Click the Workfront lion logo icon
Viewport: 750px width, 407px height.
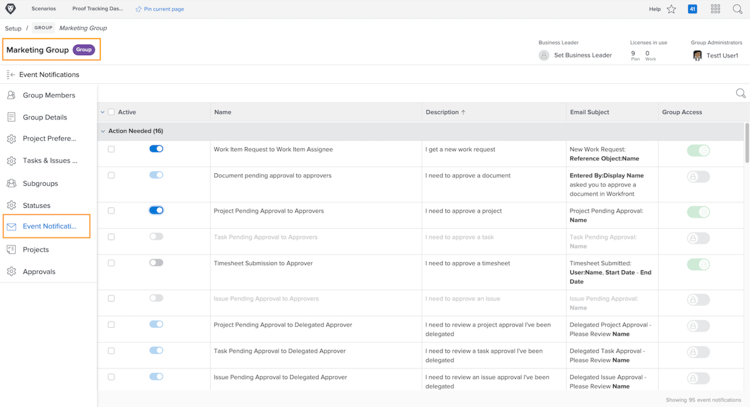(x=11, y=9)
